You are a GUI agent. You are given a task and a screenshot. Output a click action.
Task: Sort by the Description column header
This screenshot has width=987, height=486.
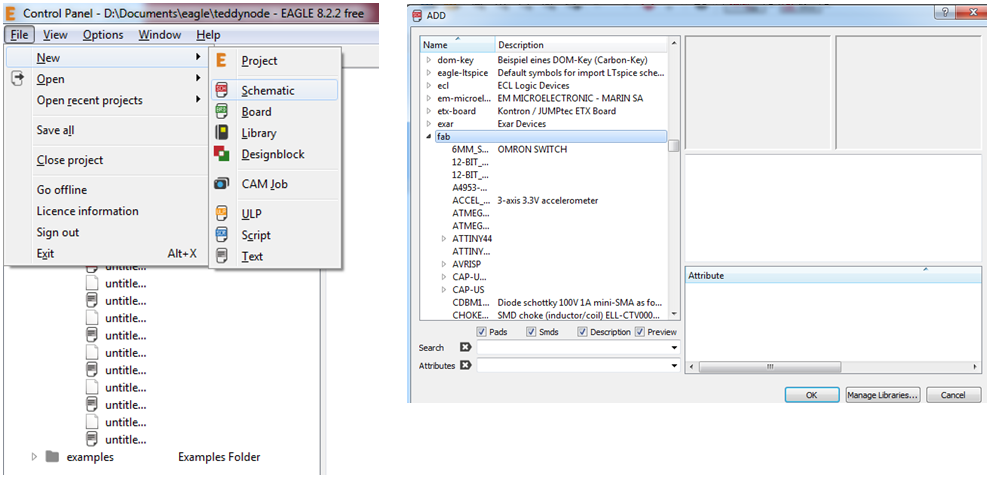tap(582, 45)
